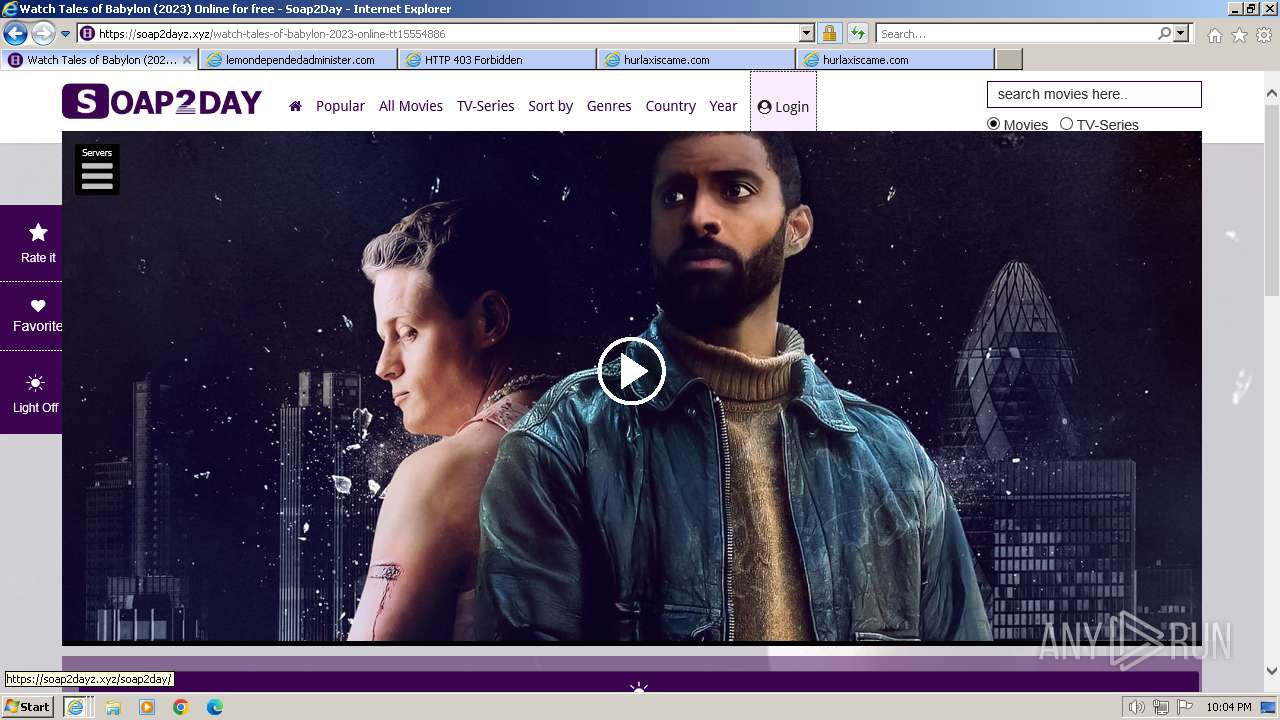Click the Refresh page icon
This screenshot has height=720, width=1280.
point(857,33)
